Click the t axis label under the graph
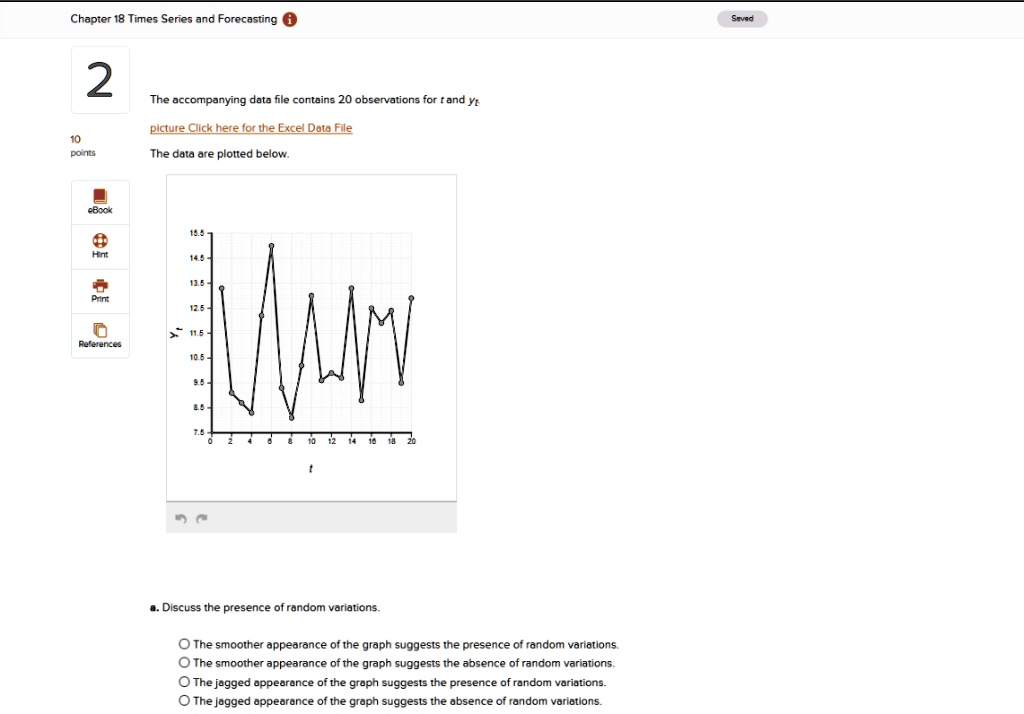The image size is (1024, 714). (310, 467)
